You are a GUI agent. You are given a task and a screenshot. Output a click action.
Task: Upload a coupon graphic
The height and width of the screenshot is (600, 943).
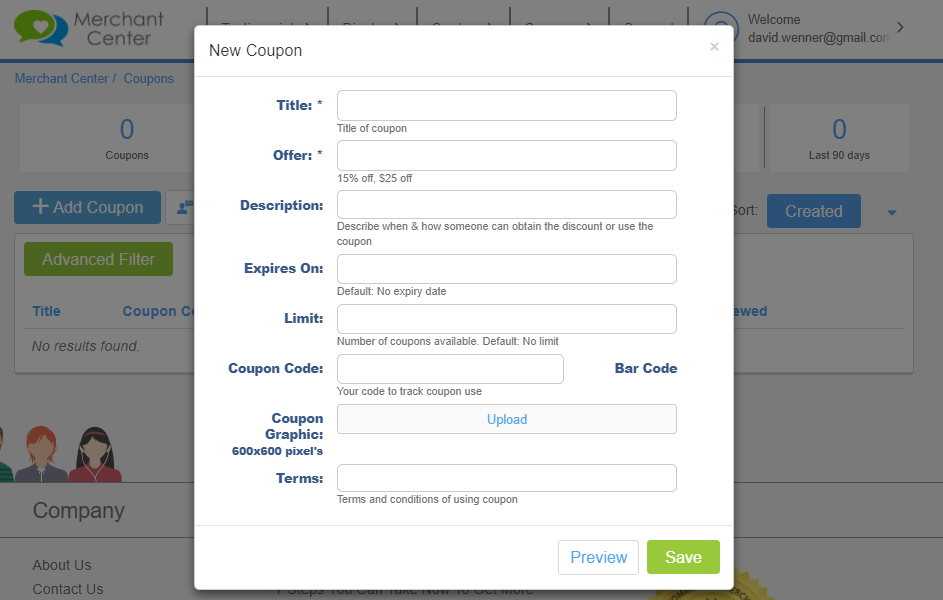click(x=506, y=419)
